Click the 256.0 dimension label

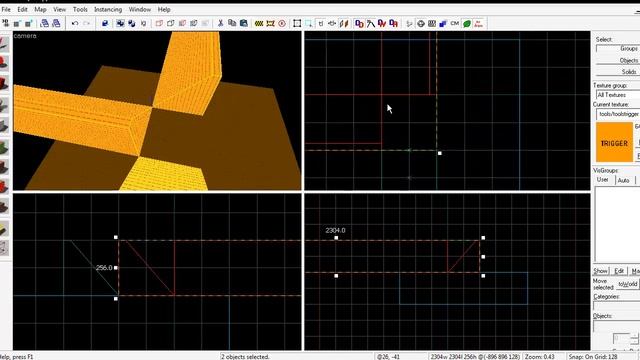point(104,267)
